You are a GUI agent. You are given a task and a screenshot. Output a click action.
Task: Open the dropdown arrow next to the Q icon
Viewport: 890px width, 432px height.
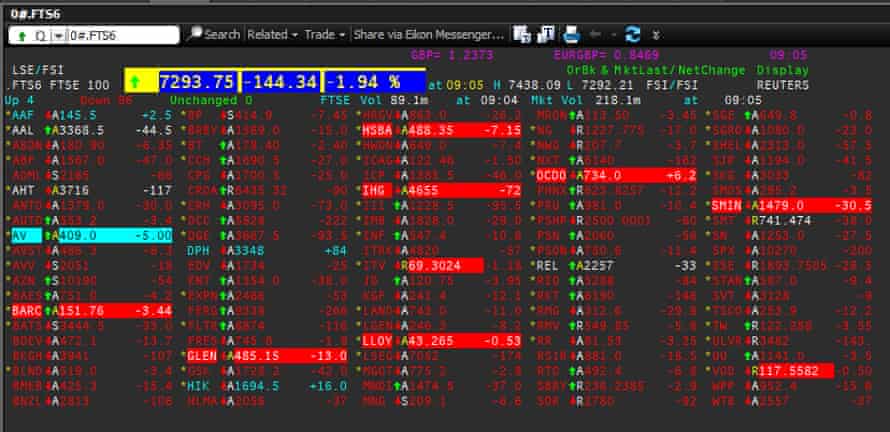point(59,36)
